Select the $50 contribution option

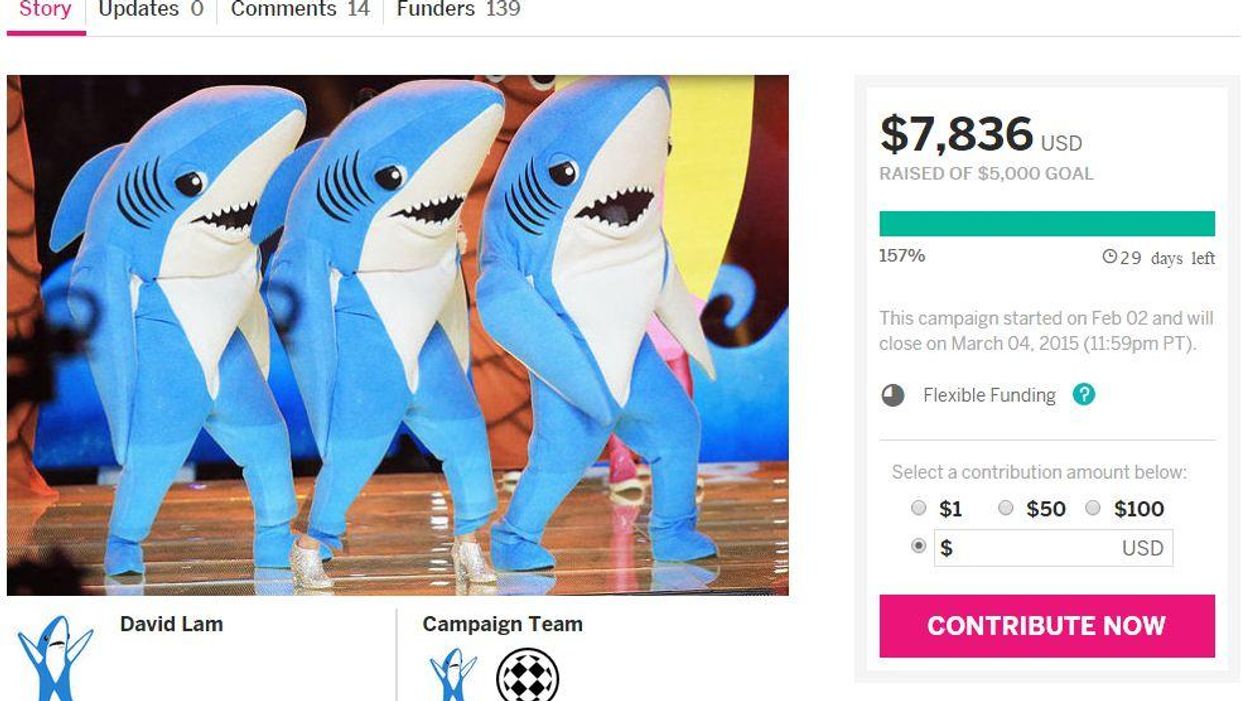(x=1006, y=508)
